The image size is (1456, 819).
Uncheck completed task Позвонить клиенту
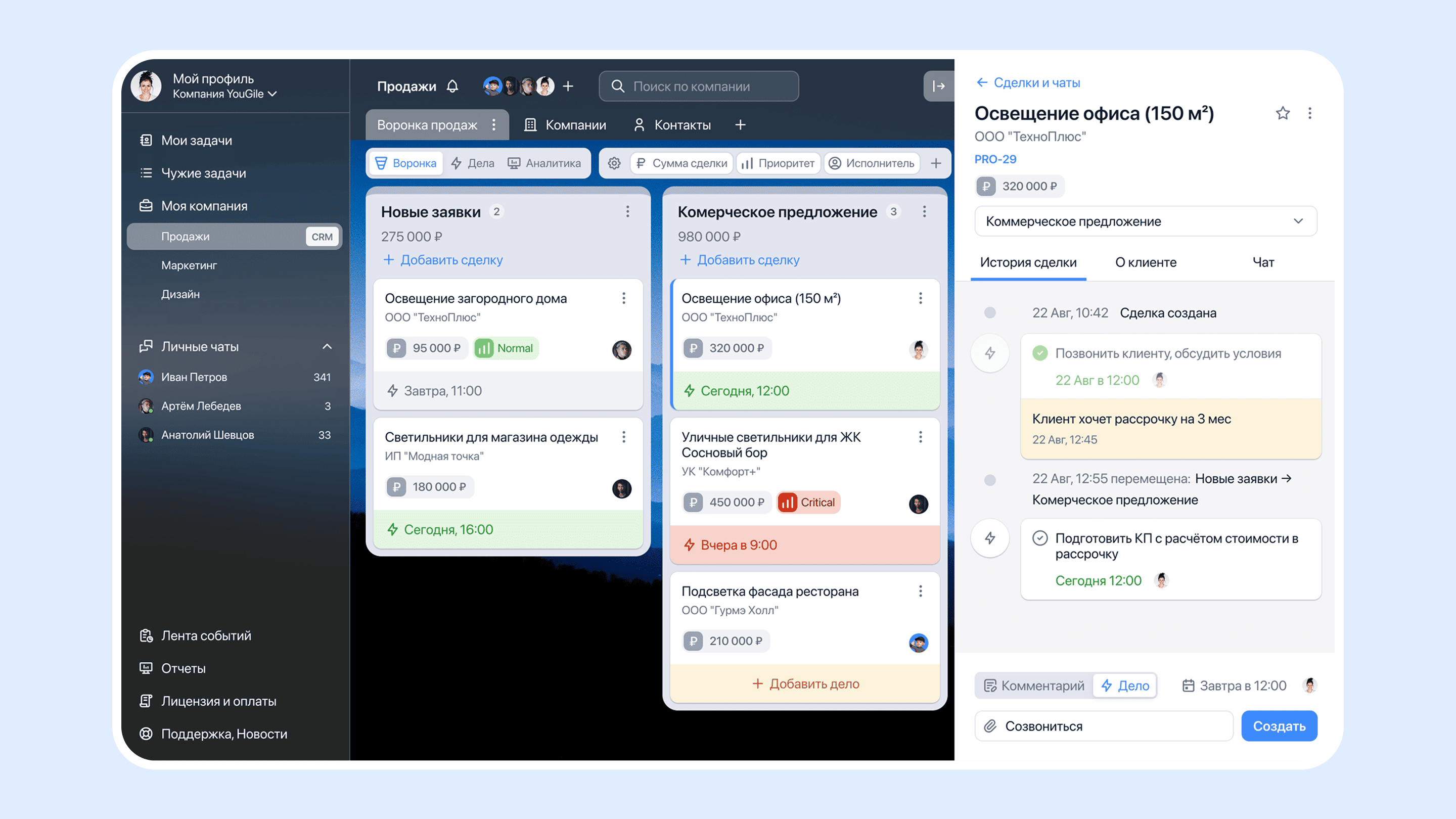[x=1039, y=353]
